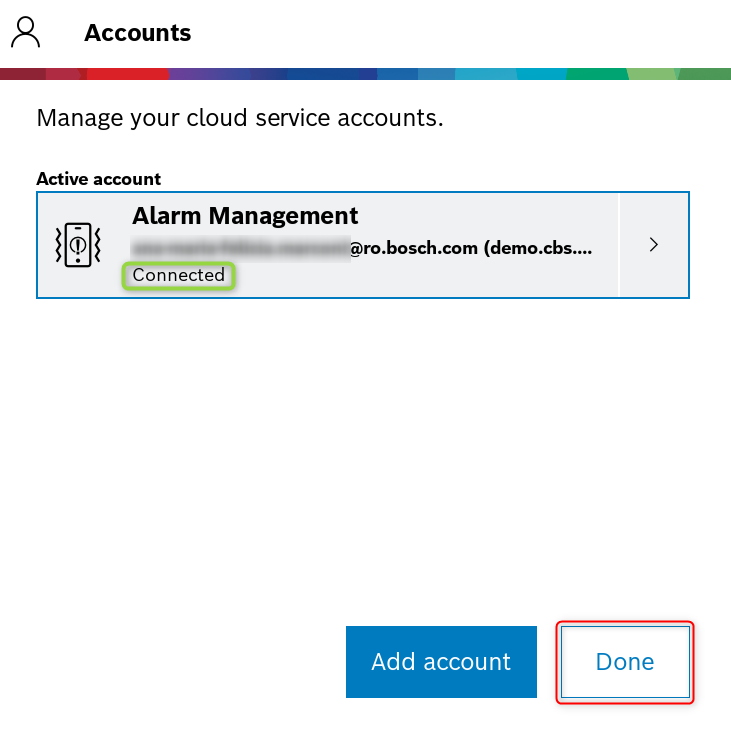This screenshot has width=731, height=729.
Task: Click the Active account label
Action: tap(98, 179)
